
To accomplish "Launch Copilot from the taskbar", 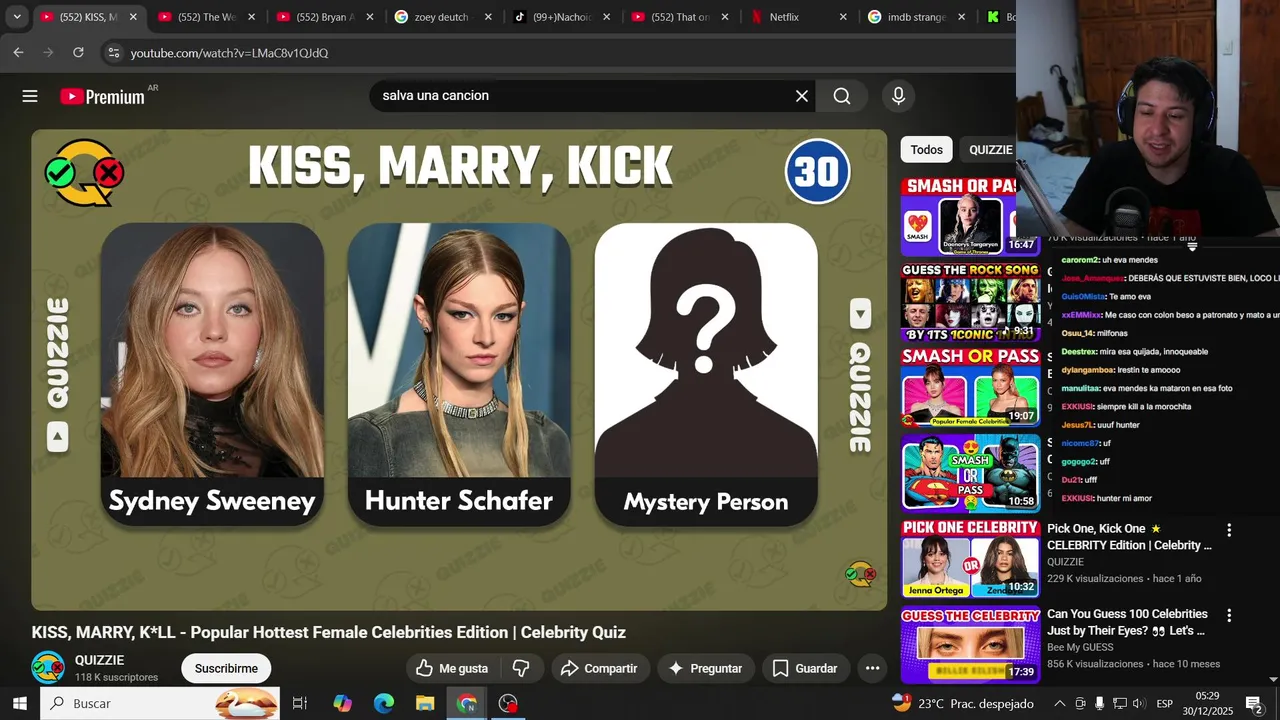I will pyautogui.click(x=343, y=703).
